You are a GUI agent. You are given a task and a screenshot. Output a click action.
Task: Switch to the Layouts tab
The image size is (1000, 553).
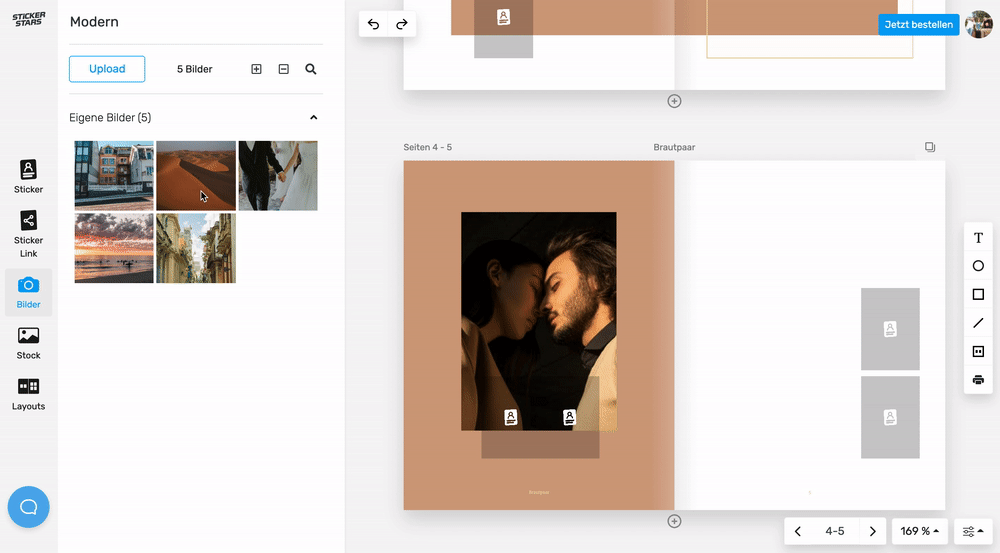(x=28, y=393)
